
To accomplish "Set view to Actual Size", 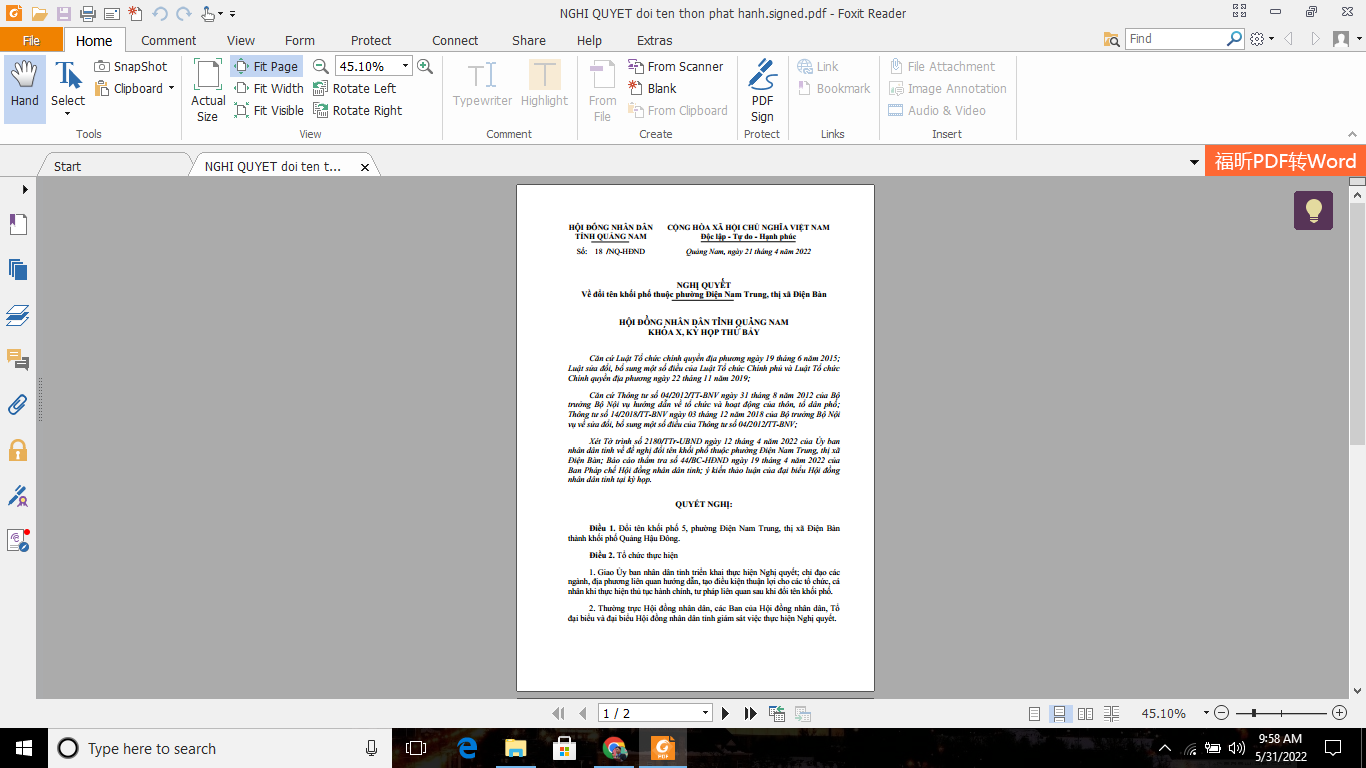I will [x=208, y=89].
